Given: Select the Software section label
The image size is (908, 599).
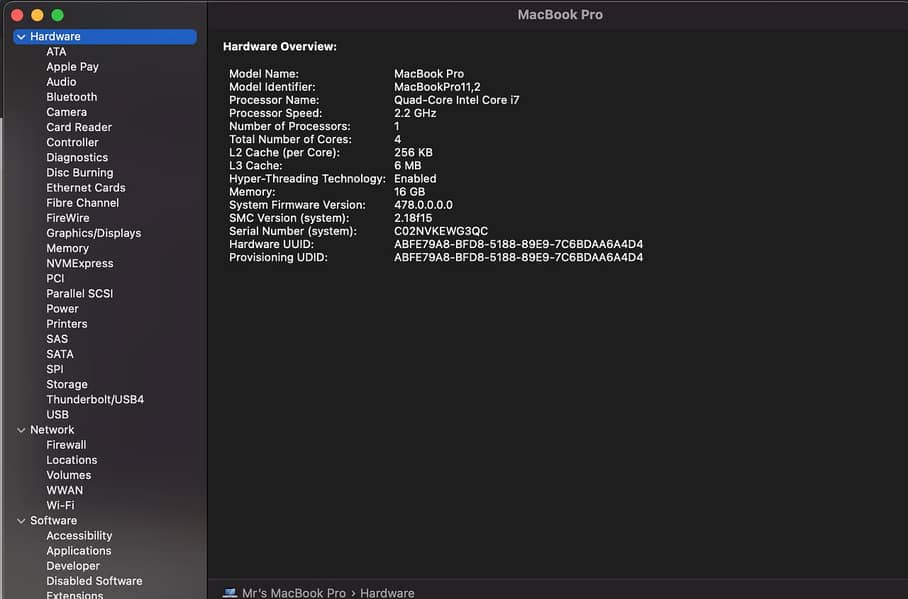Looking at the screenshot, I should click(x=53, y=521).
